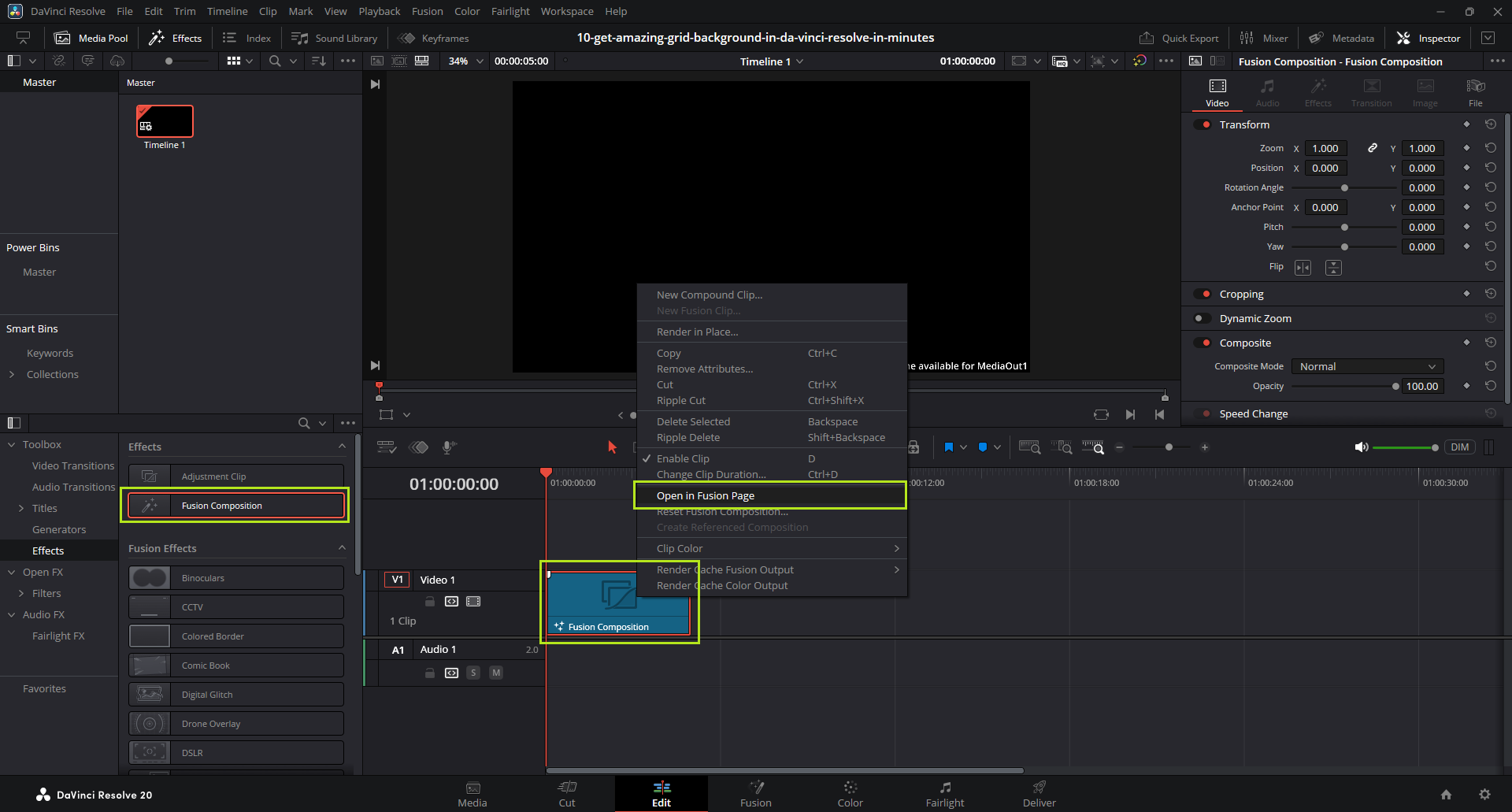Open the viewer zoom 34% dropdown
Screen dimensions: 1512x812
465,61
